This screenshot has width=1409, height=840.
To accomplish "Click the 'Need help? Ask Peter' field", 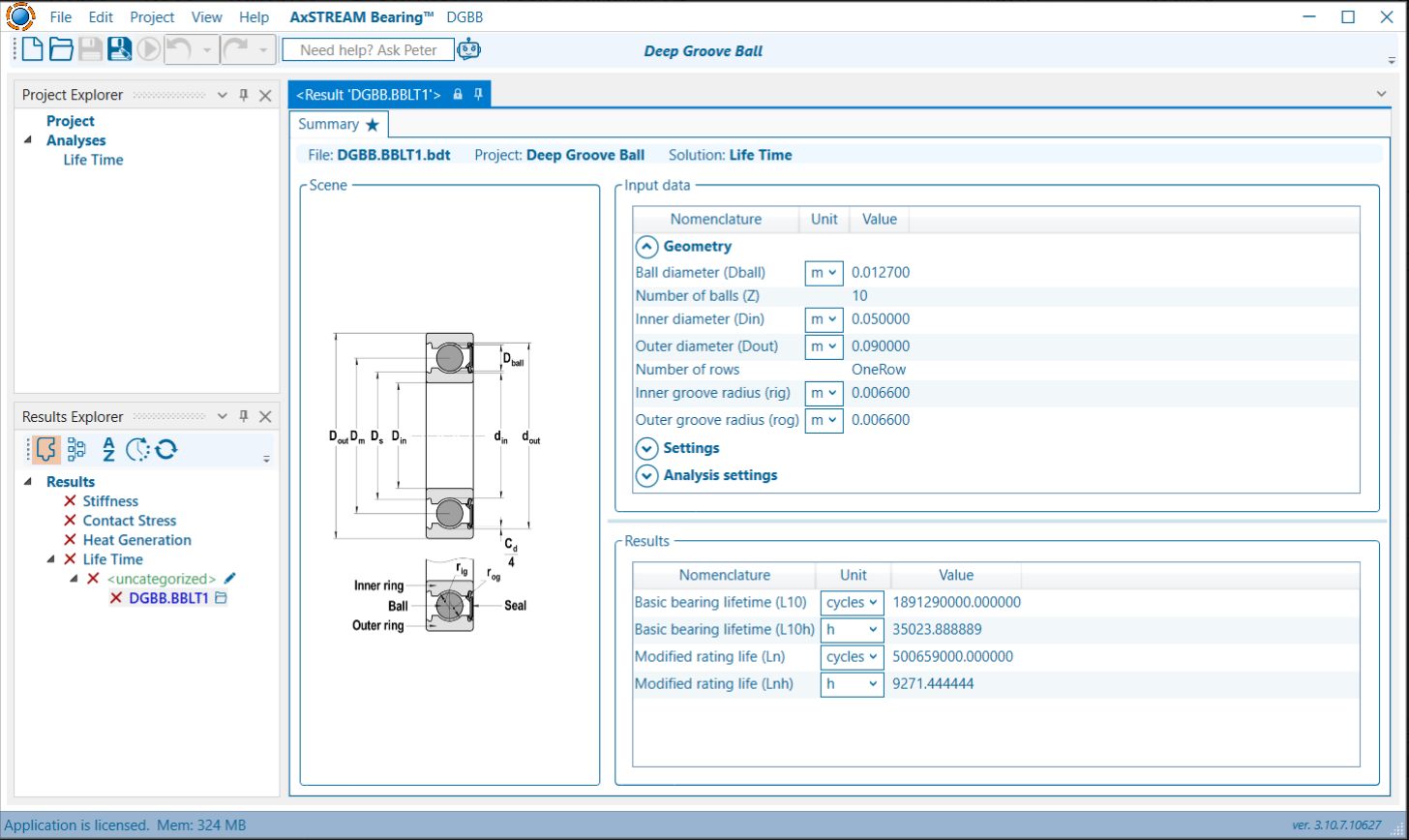I will click(x=368, y=49).
